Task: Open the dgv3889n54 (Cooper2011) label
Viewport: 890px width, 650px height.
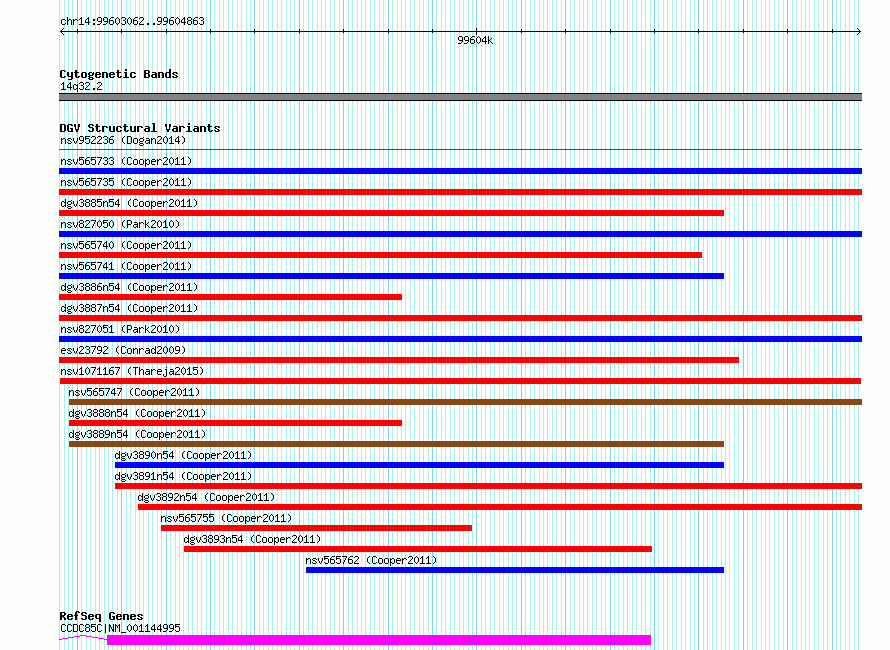Action: pos(137,434)
